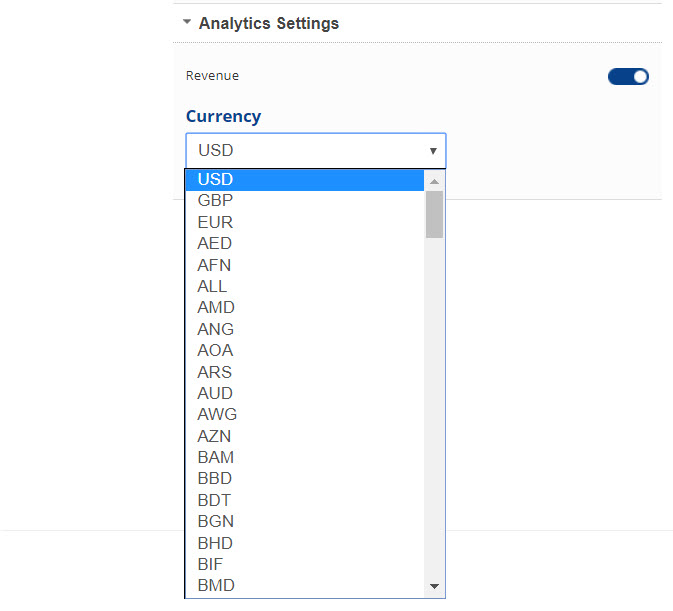Screen dimensions: 673x611
Task: Select GBP from the currency list
Action: 215,201
